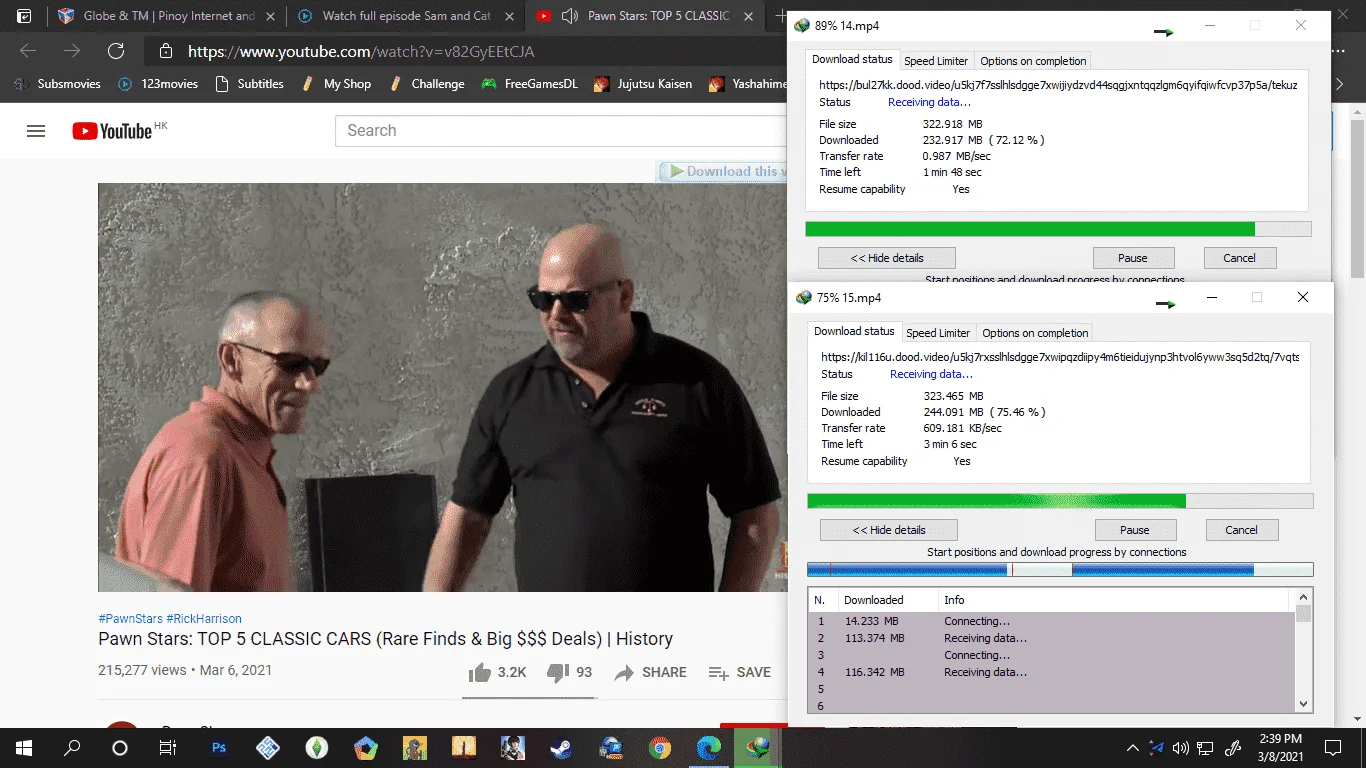This screenshot has height=768, width=1366.
Task: Click the Download this video banner button
Action: coord(722,172)
